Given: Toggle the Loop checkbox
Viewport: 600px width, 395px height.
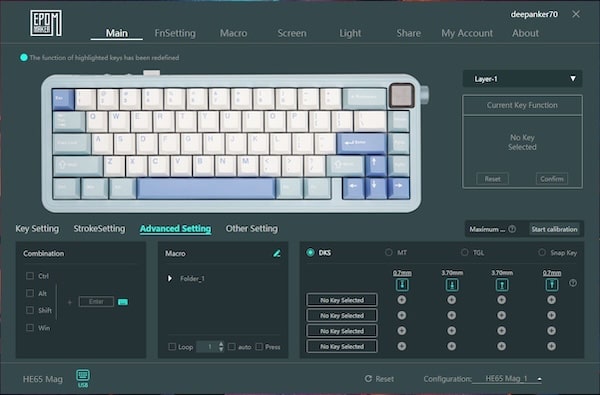Looking at the screenshot, I should click(x=172, y=347).
